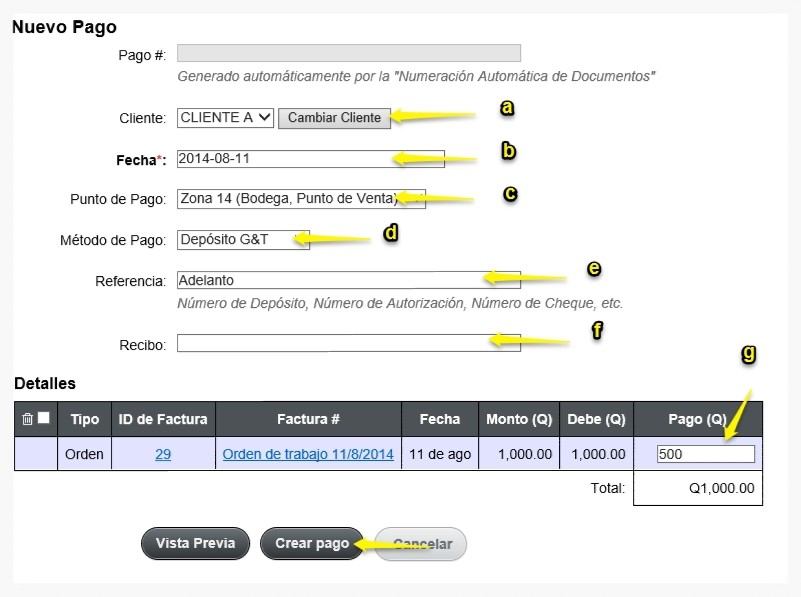
Task: Click the Punto de Pago: label
Action: point(118,199)
